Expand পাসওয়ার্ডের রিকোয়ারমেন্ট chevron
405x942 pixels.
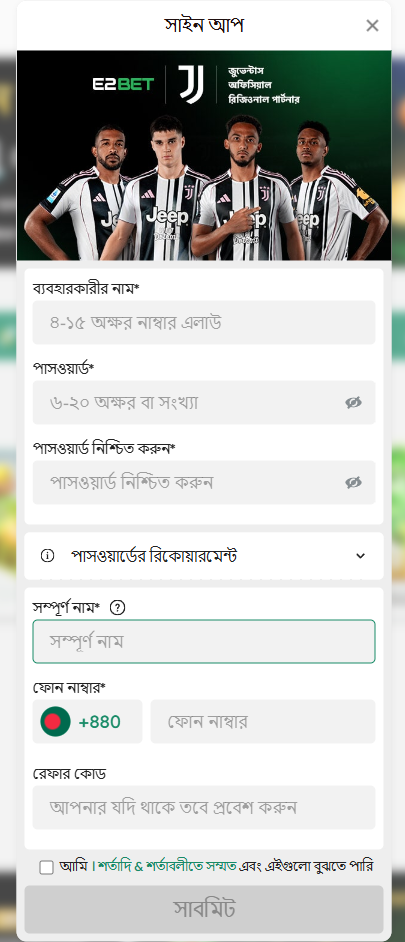click(361, 556)
